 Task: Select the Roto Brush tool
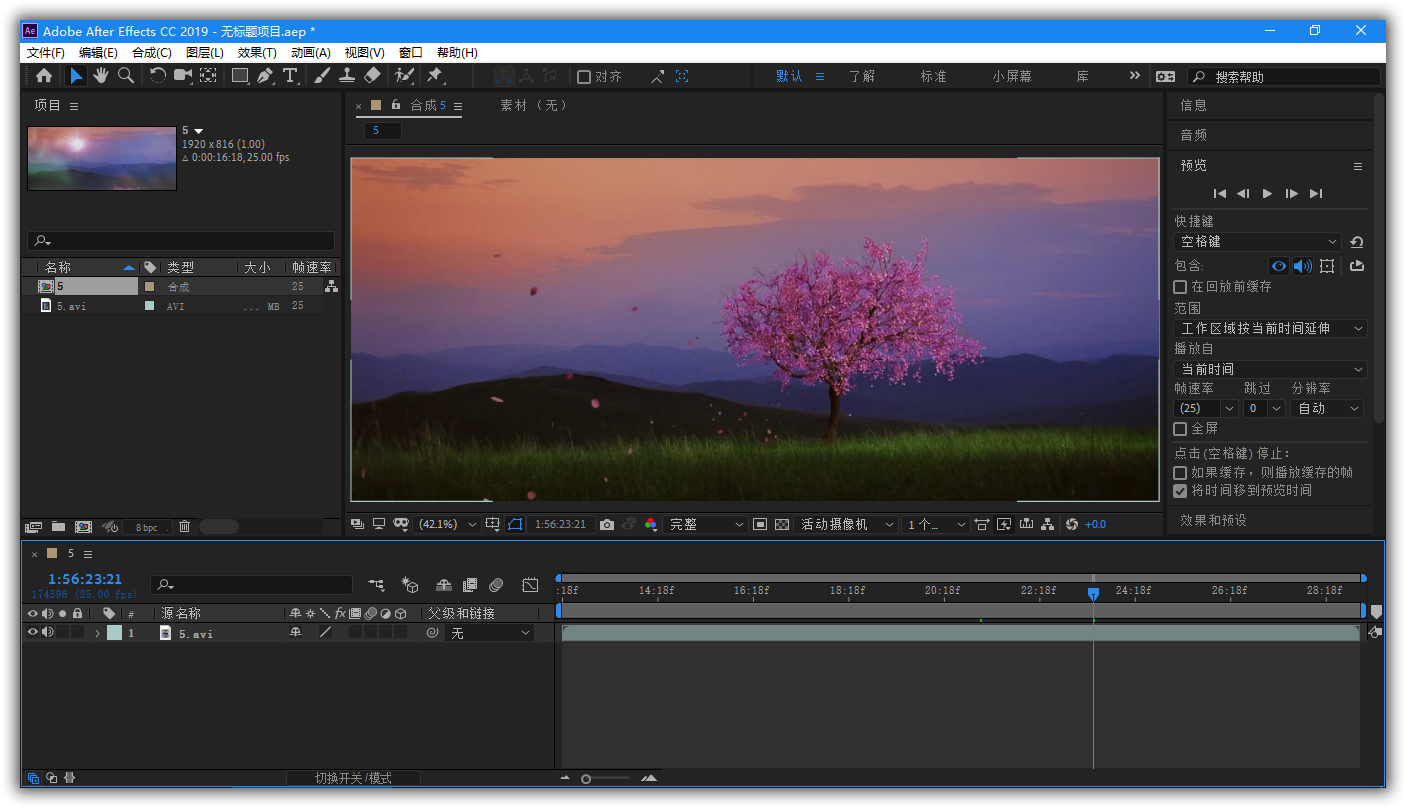pos(404,76)
